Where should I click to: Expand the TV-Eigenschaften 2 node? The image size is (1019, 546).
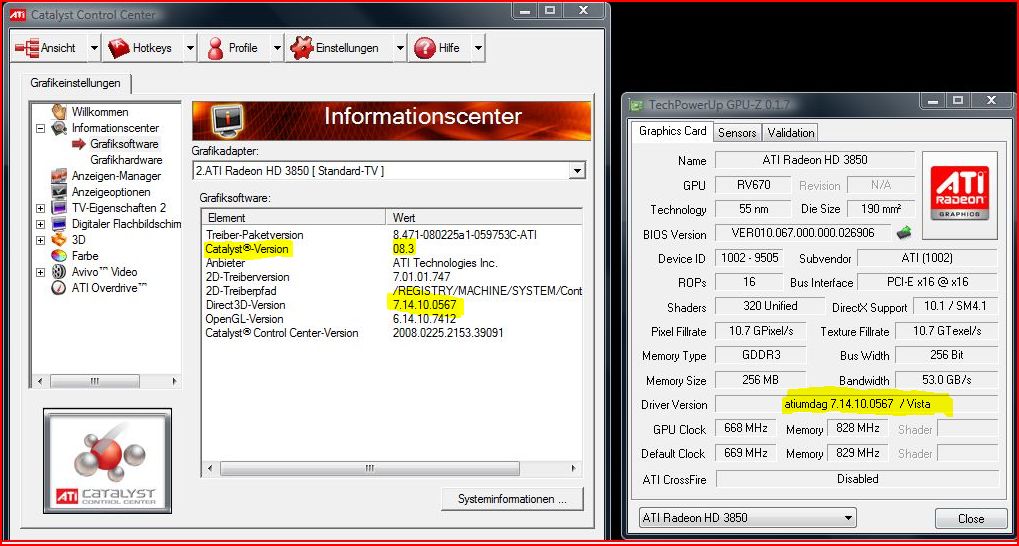coord(40,209)
